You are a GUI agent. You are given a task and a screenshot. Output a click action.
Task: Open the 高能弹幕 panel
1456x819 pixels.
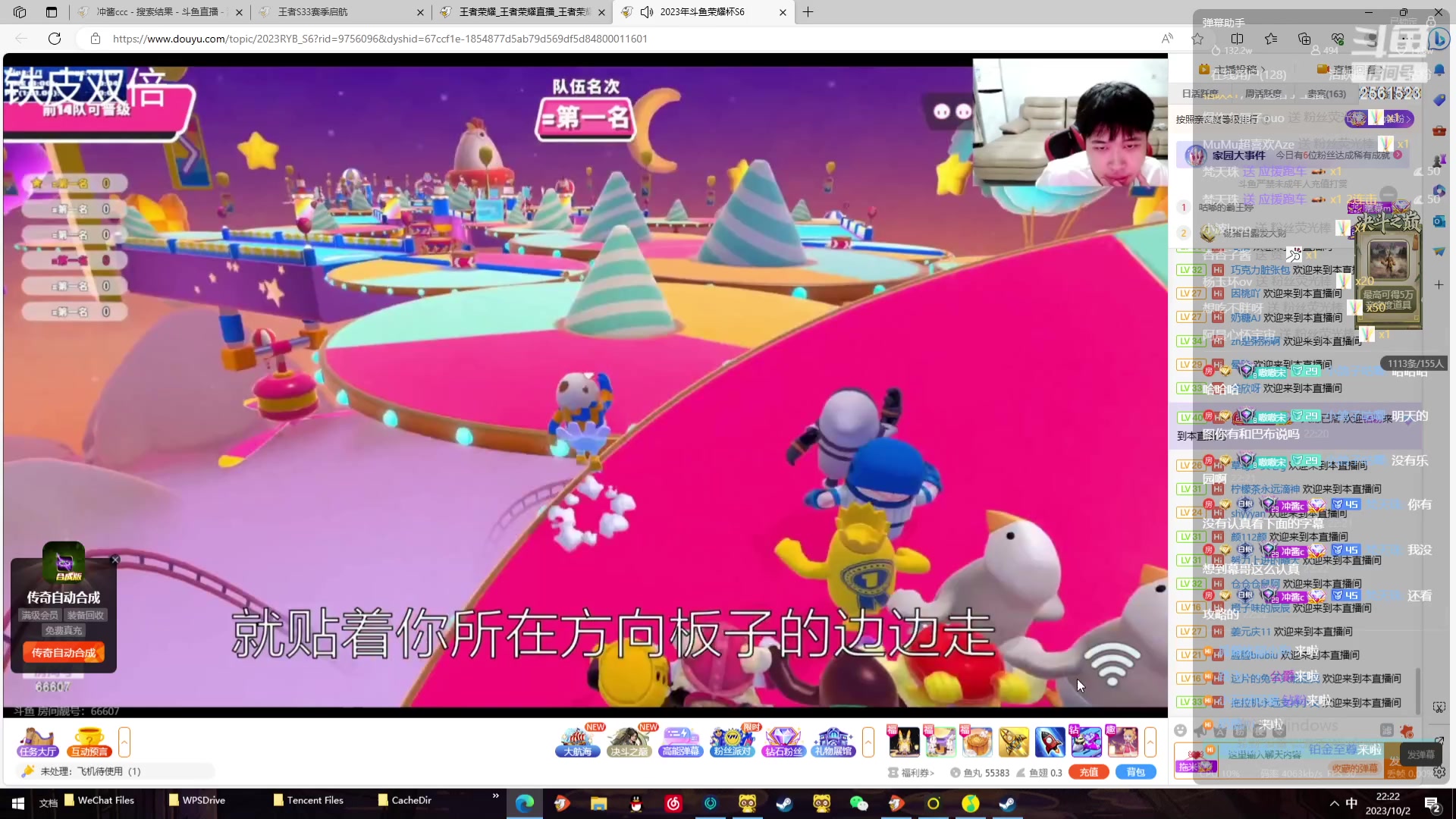click(x=681, y=742)
